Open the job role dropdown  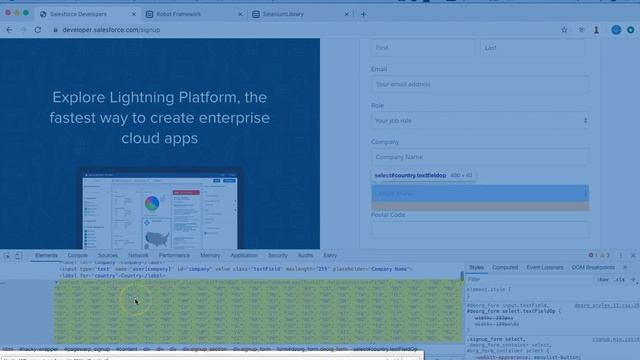click(x=480, y=120)
